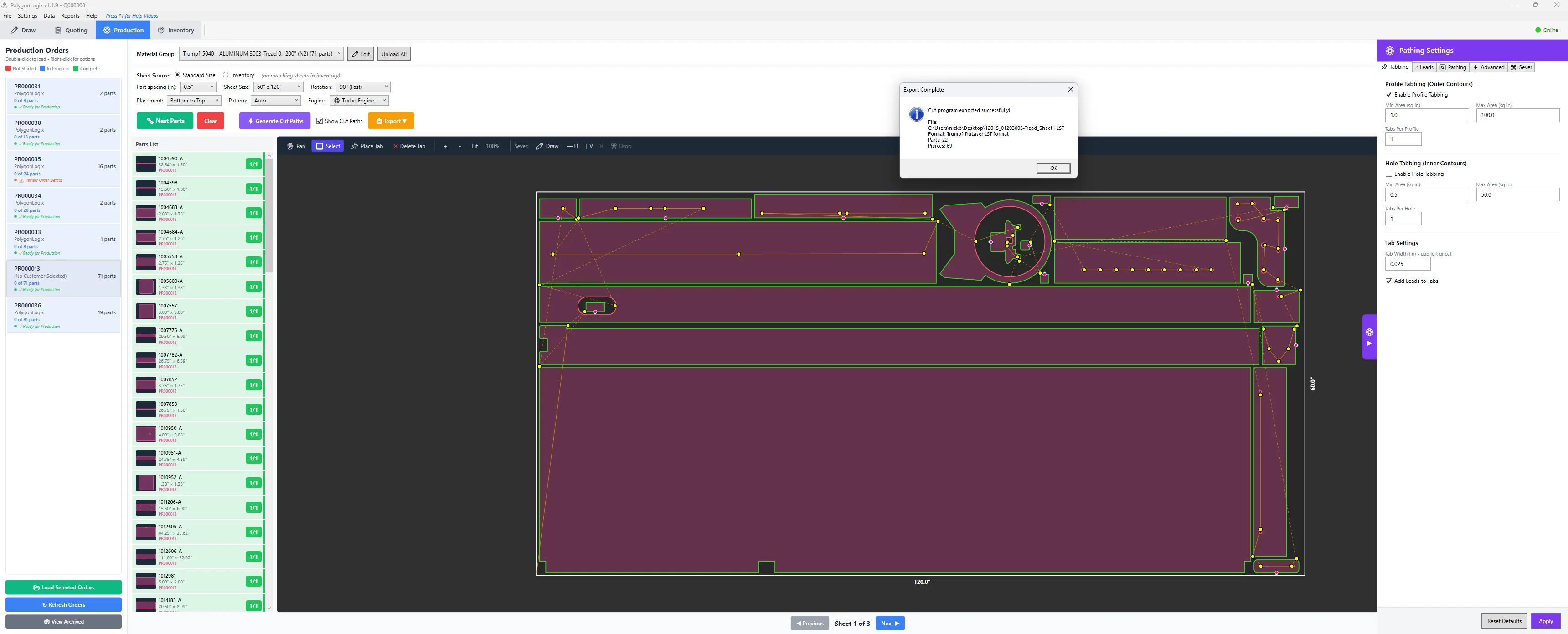Open the Data menu
1568x634 pixels.
pyautogui.click(x=49, y=16)
